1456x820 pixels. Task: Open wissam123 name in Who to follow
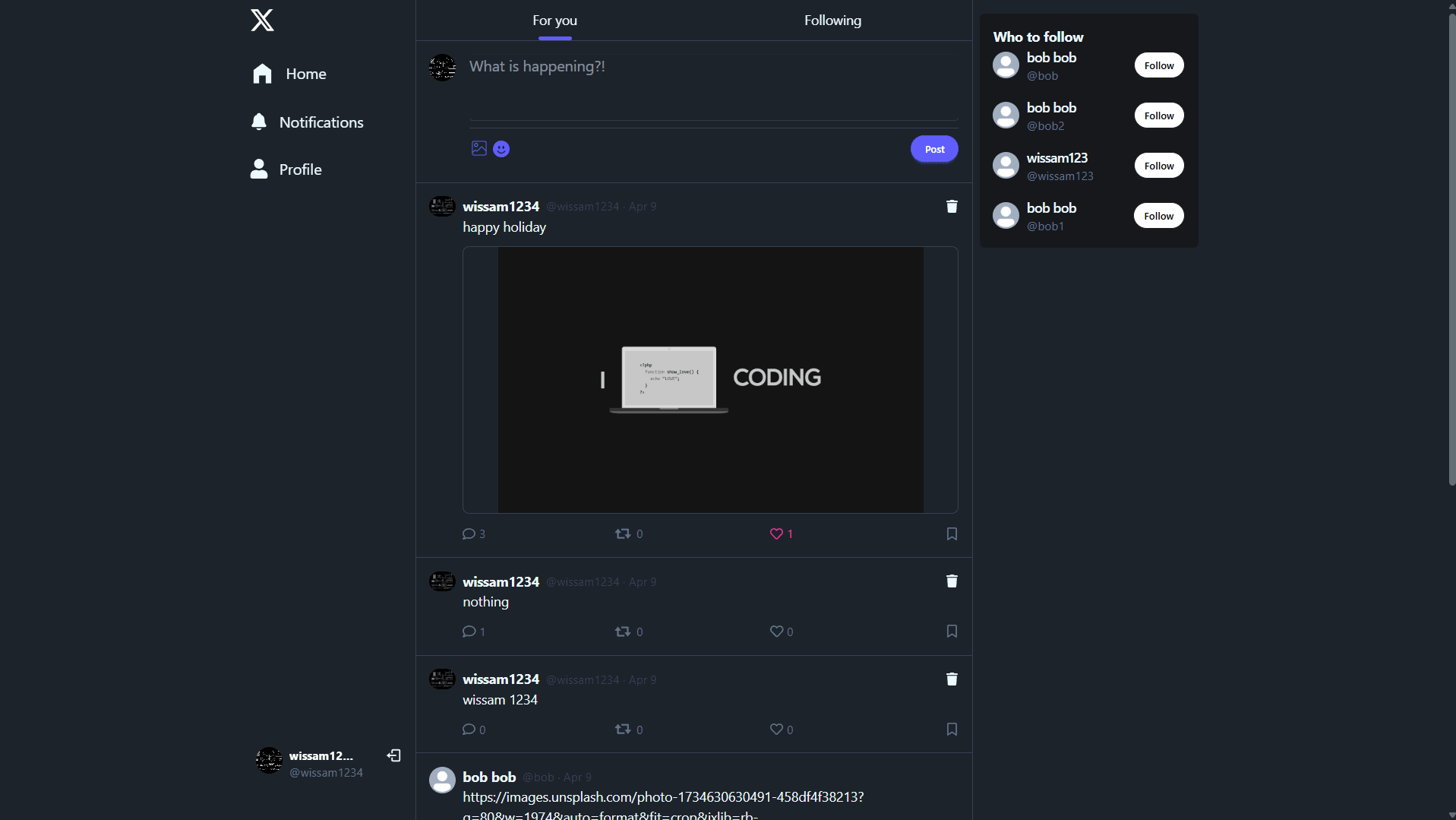pos(1056,158)
